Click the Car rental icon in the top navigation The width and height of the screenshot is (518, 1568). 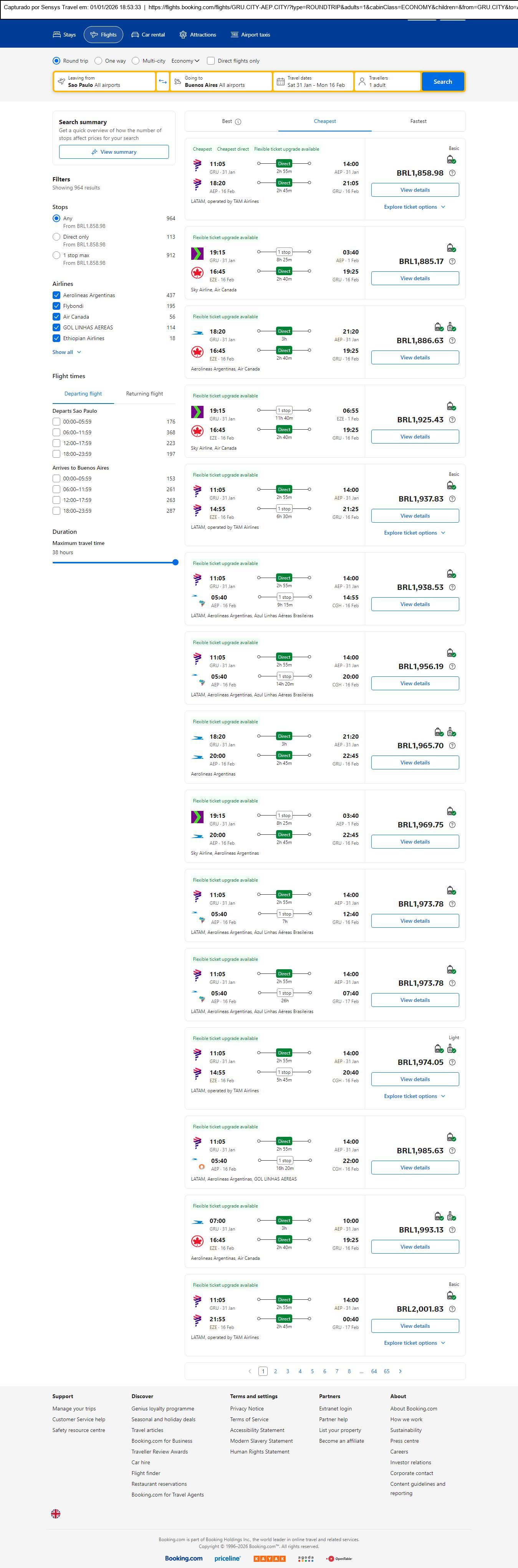coord(135,35)
